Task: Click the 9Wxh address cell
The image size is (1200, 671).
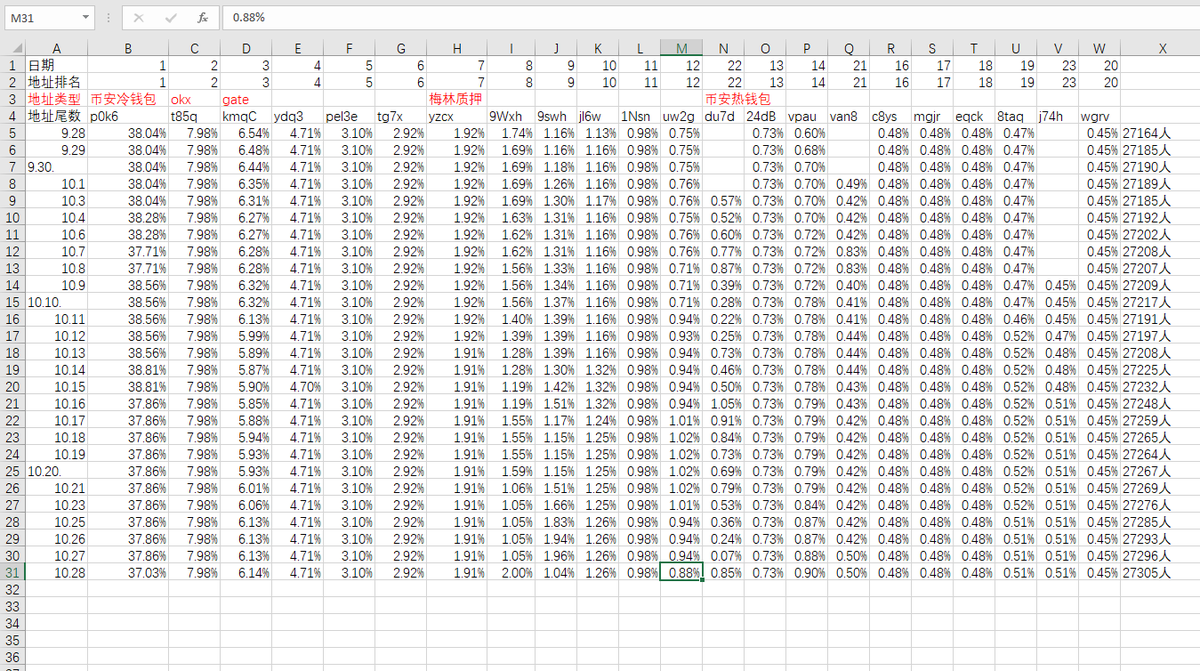Action: (x=511, y=116)
